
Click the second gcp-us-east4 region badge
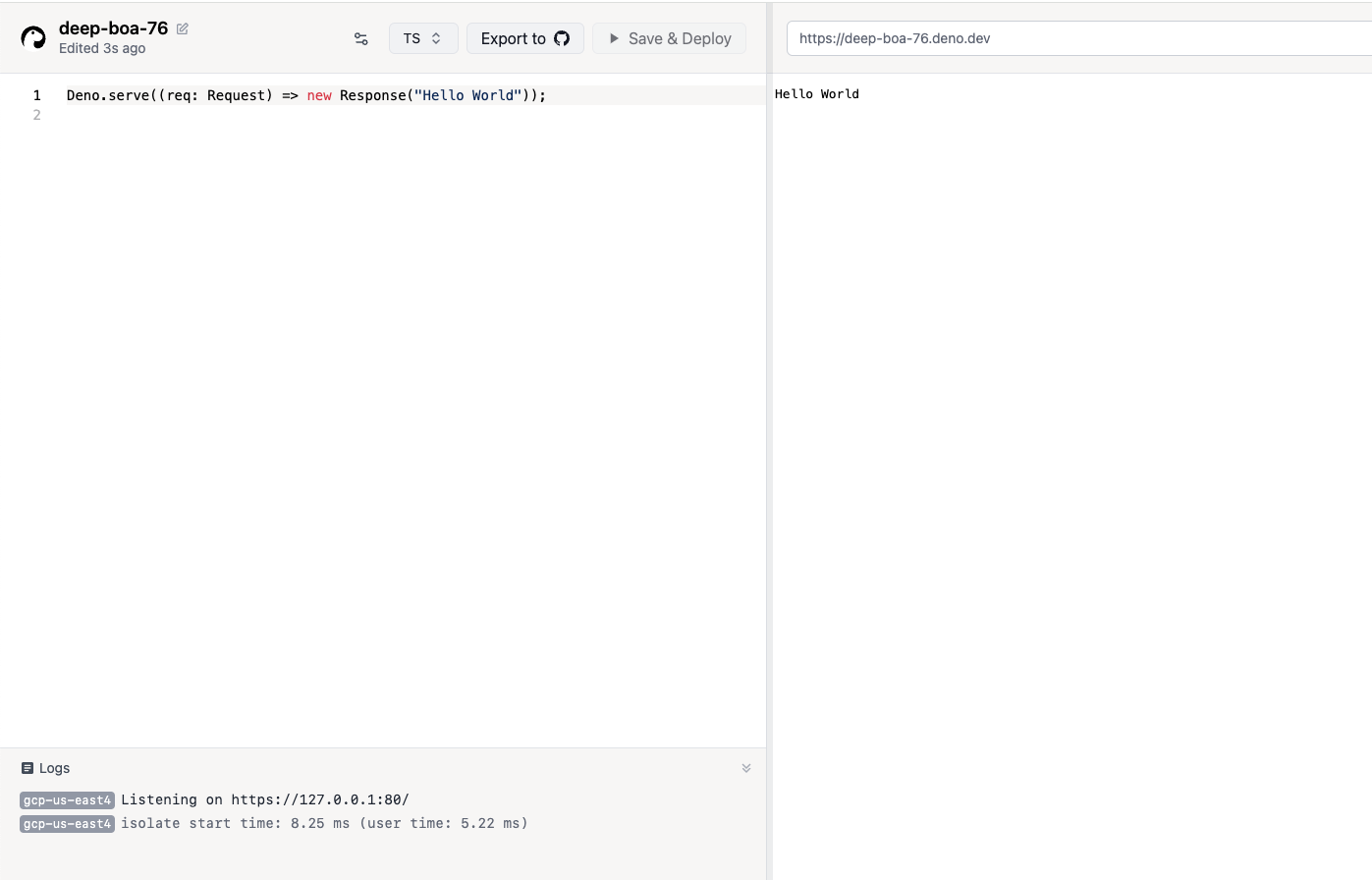67,824
